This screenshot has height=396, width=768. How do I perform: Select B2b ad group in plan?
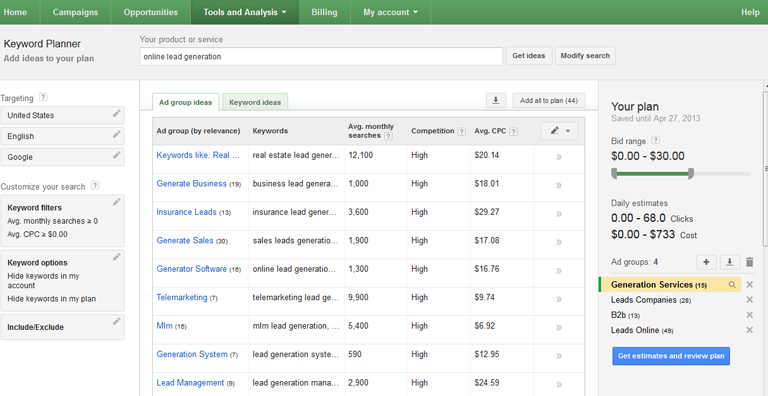(x=625, y=315)
